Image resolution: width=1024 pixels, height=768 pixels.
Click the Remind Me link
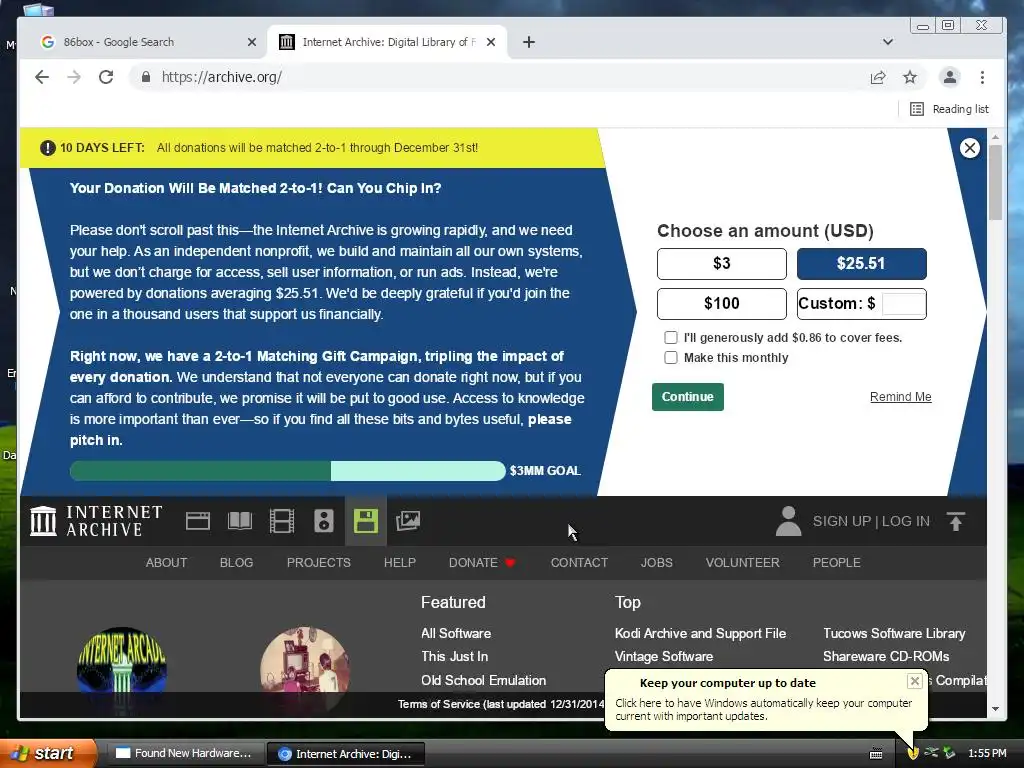coord(901,397)
